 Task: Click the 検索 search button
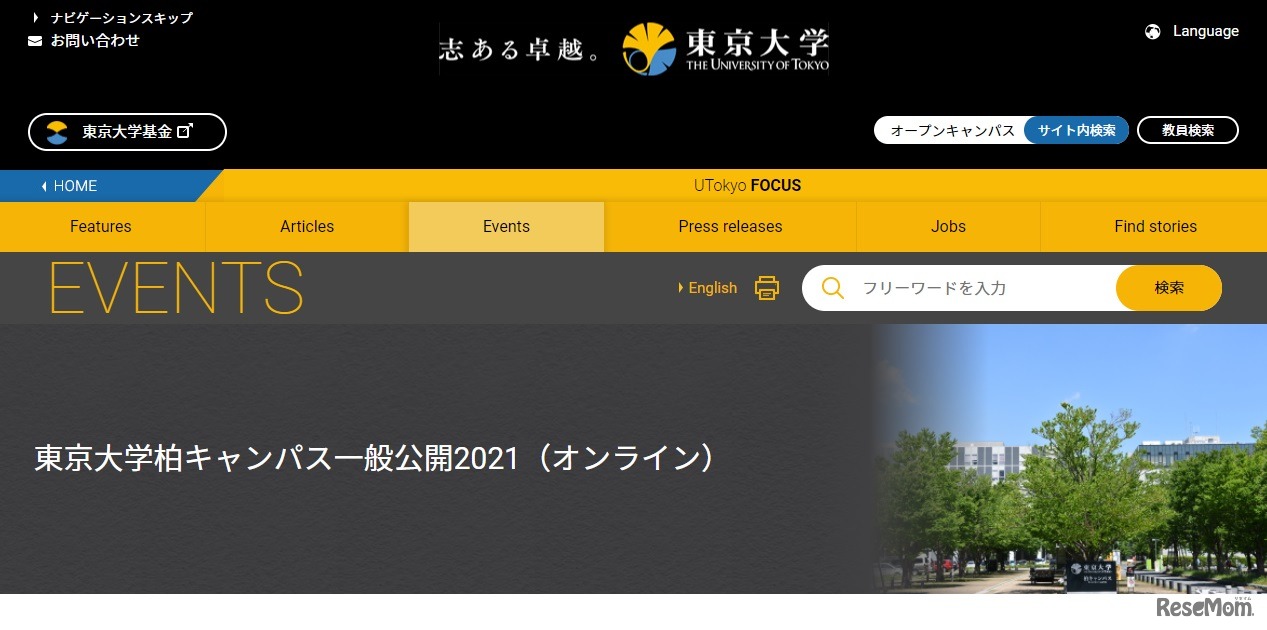point(1169,288)
